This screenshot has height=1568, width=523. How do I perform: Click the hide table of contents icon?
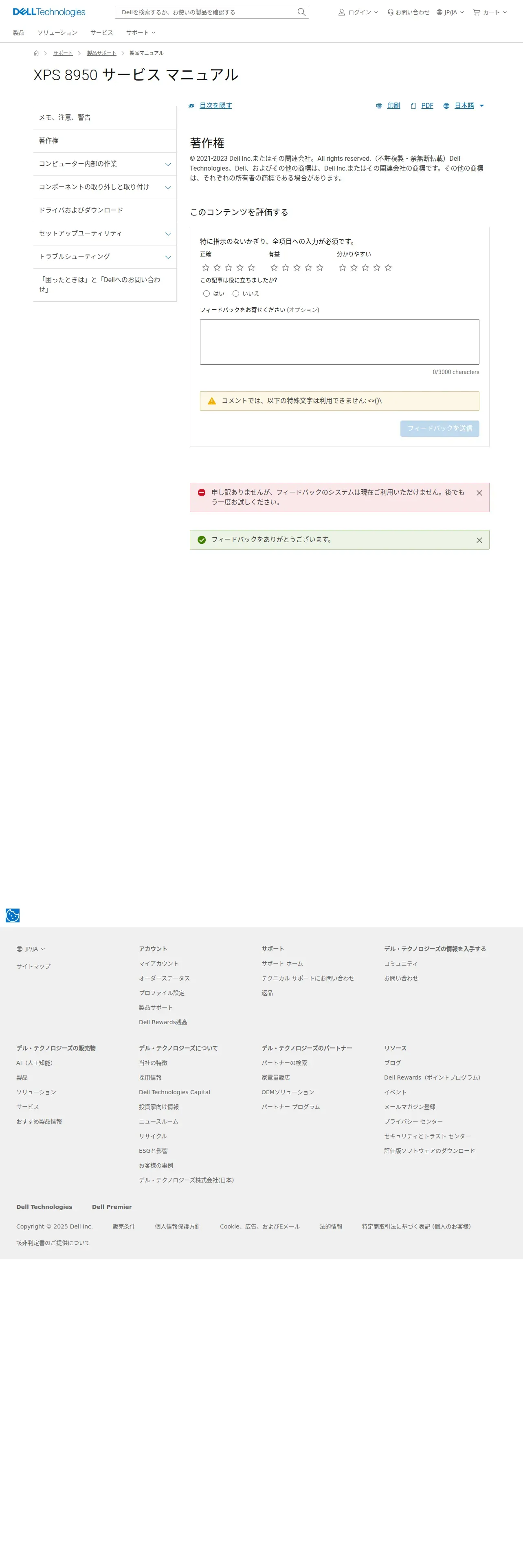click(x=191, y=106)
